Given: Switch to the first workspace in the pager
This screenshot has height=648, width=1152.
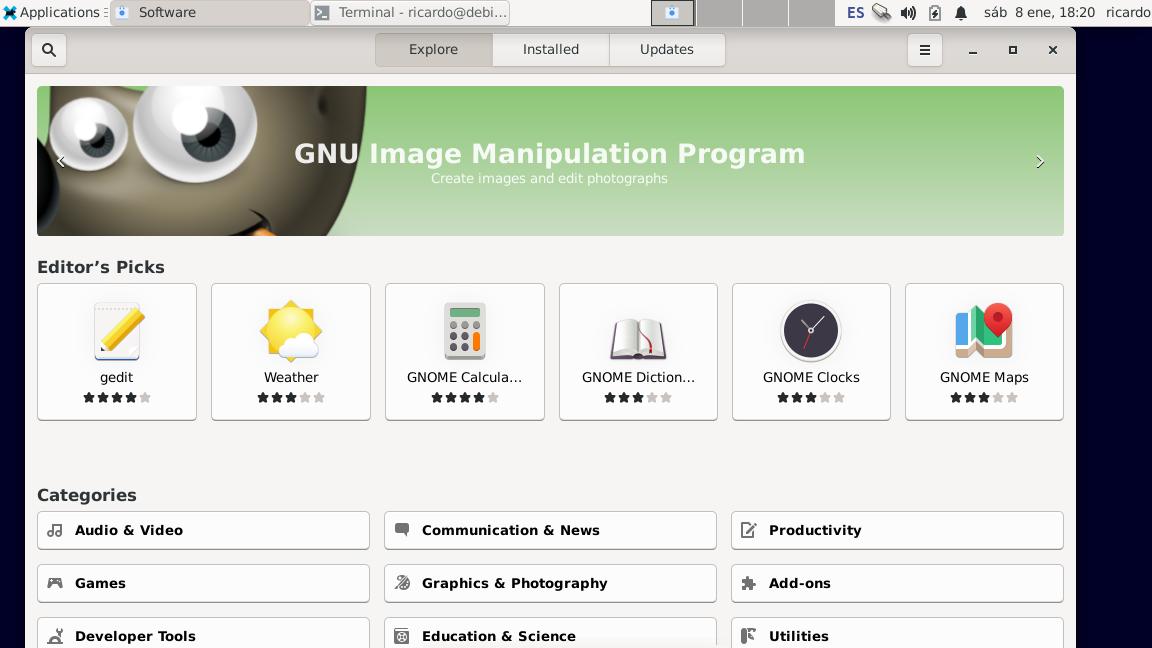Looking at the screenshot, I should tap(672, 12).
